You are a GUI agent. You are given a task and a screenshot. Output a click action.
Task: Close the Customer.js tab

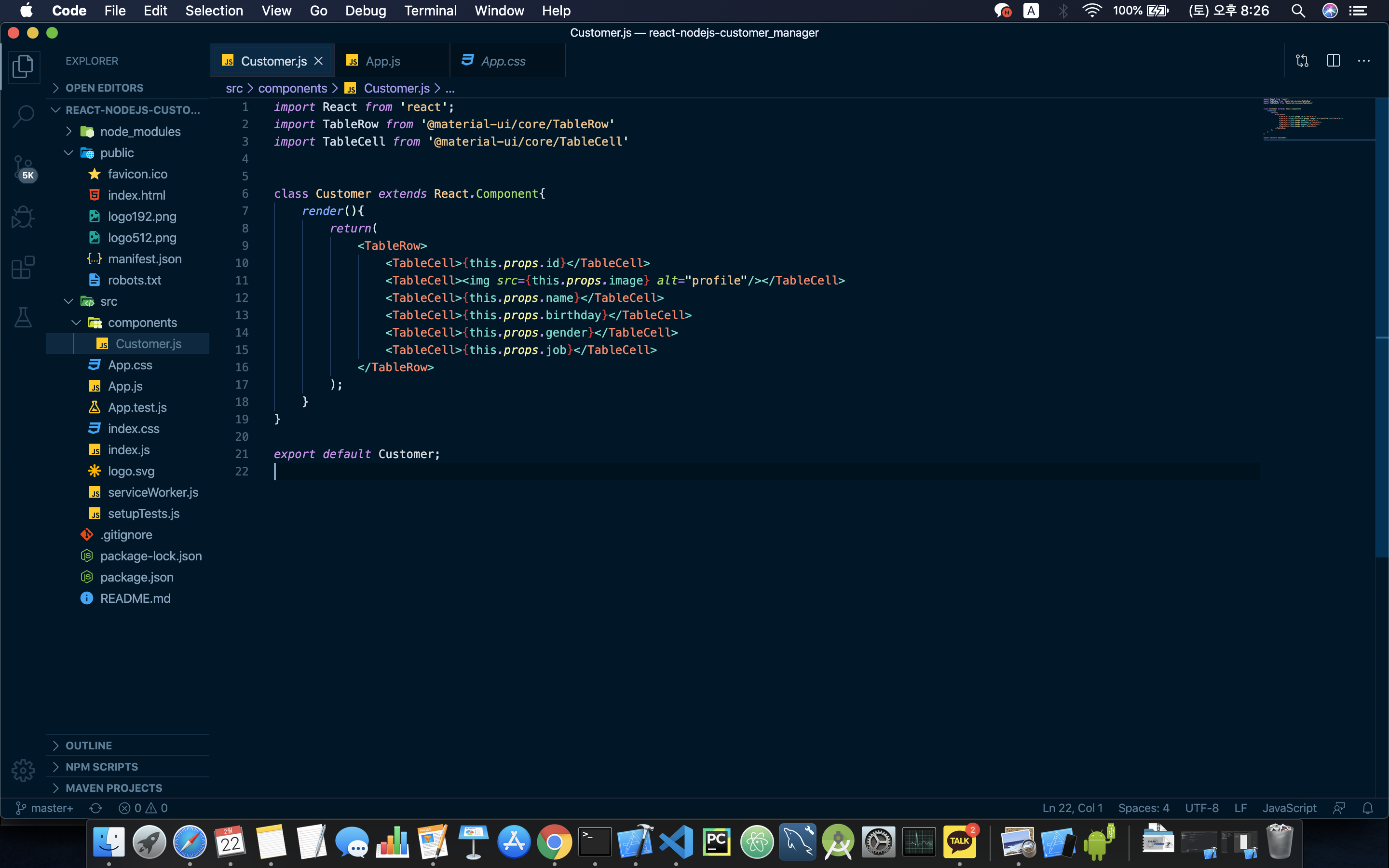pyautogui.click(x=318, y=61)
